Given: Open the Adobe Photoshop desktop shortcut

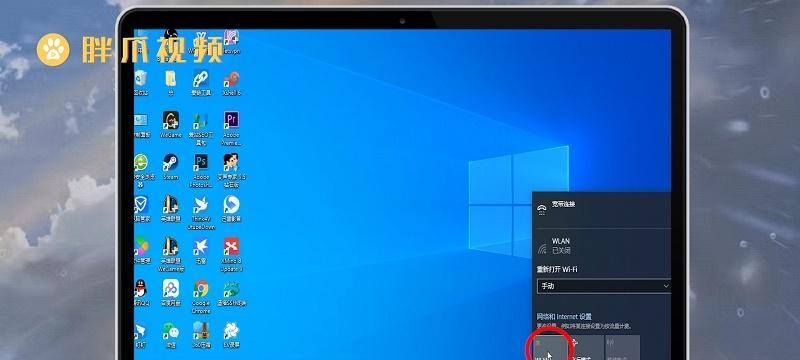Looking at the screenshot, I should pyautogui.click(x=201, y=170).
